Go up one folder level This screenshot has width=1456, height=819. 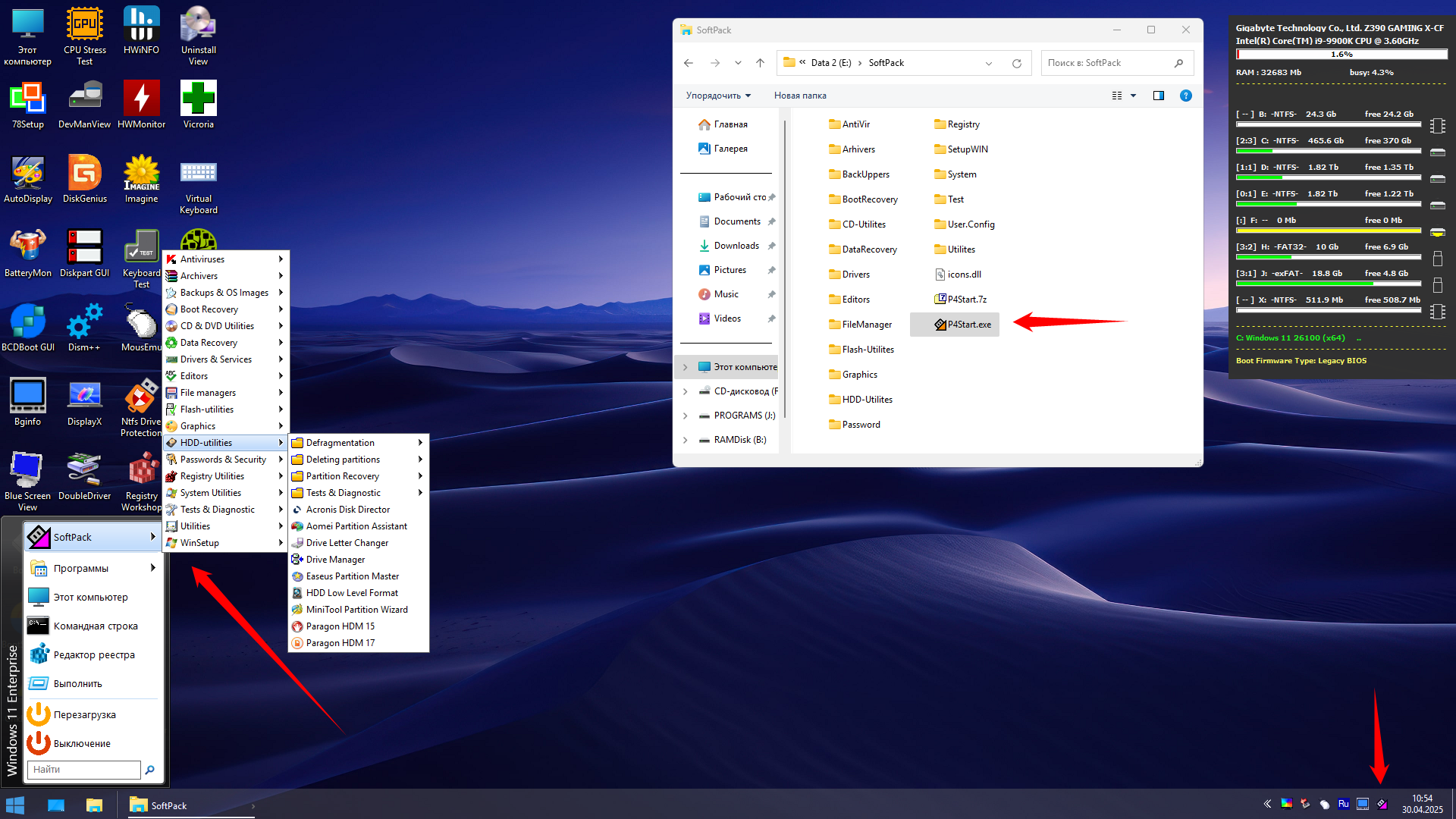(760, 63)
